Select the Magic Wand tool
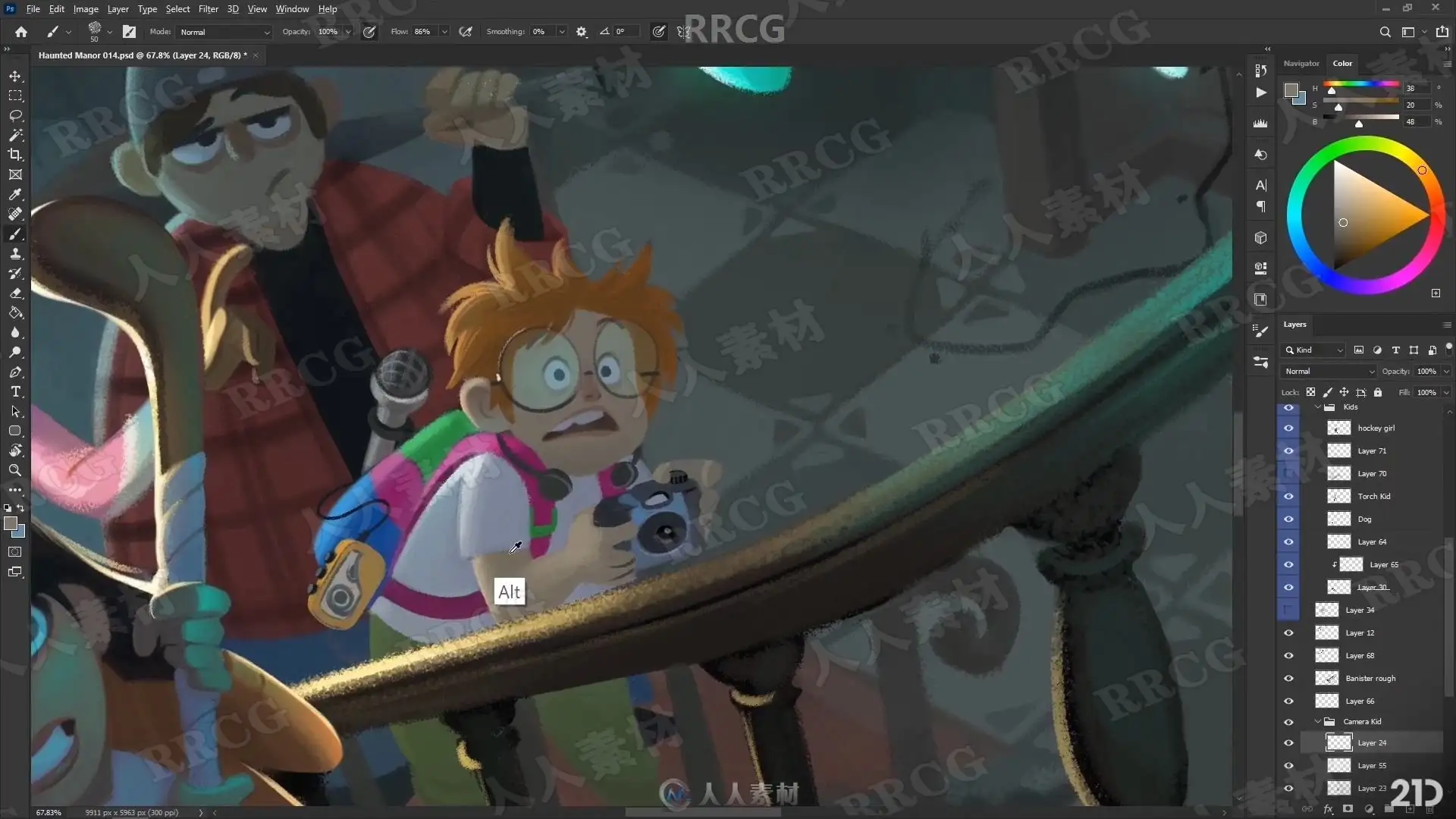This screenshot has width=1456, height=819. (x=15, y=136)
